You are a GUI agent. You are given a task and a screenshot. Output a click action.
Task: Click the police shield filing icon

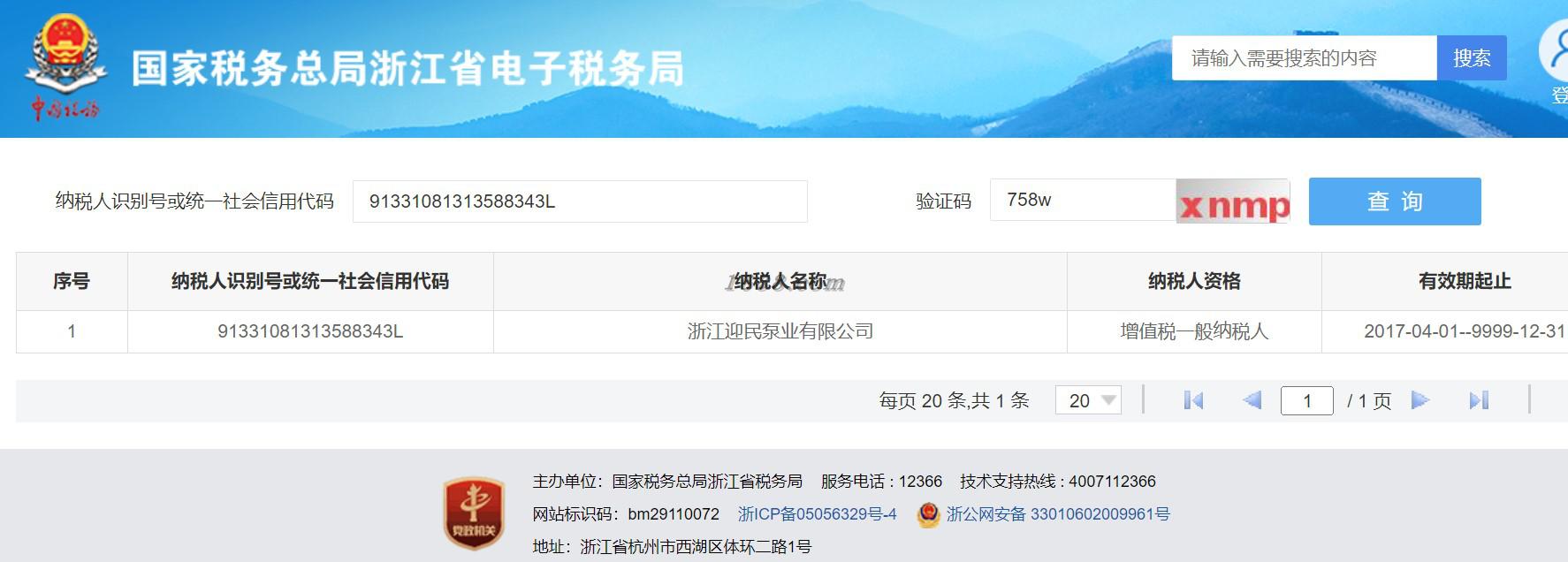[x=928, y=514]
